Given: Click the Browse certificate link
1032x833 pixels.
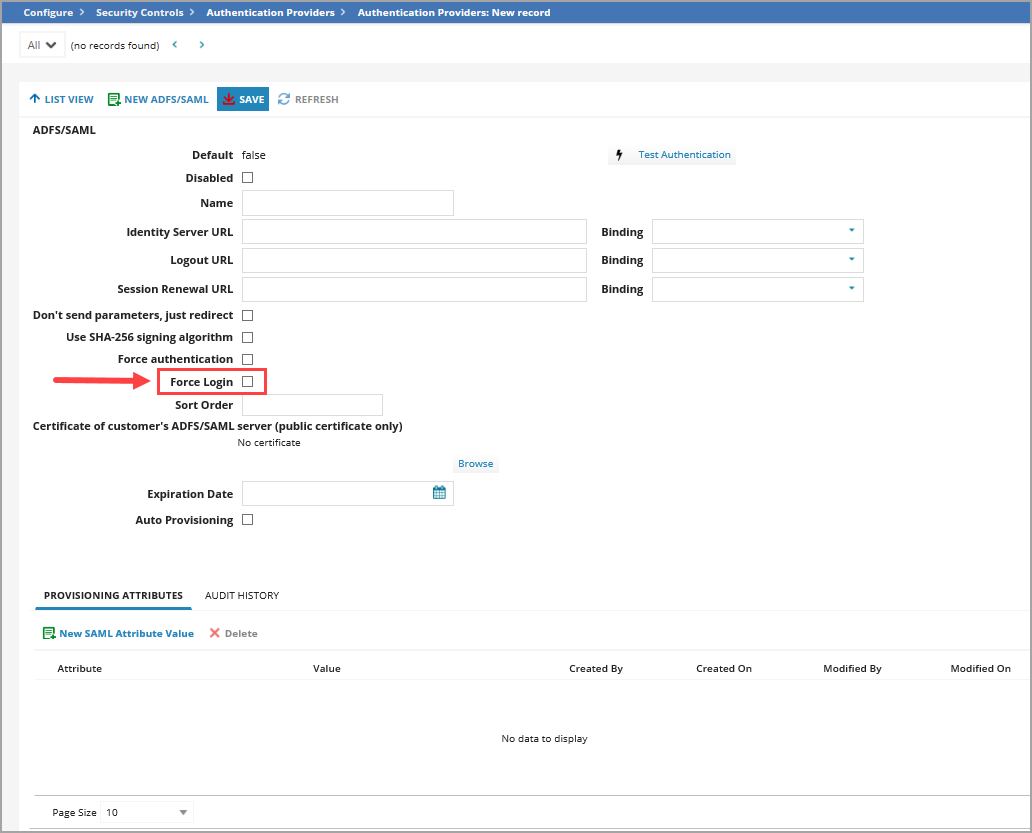Looking at the screenshot, I should click(476, 464).
